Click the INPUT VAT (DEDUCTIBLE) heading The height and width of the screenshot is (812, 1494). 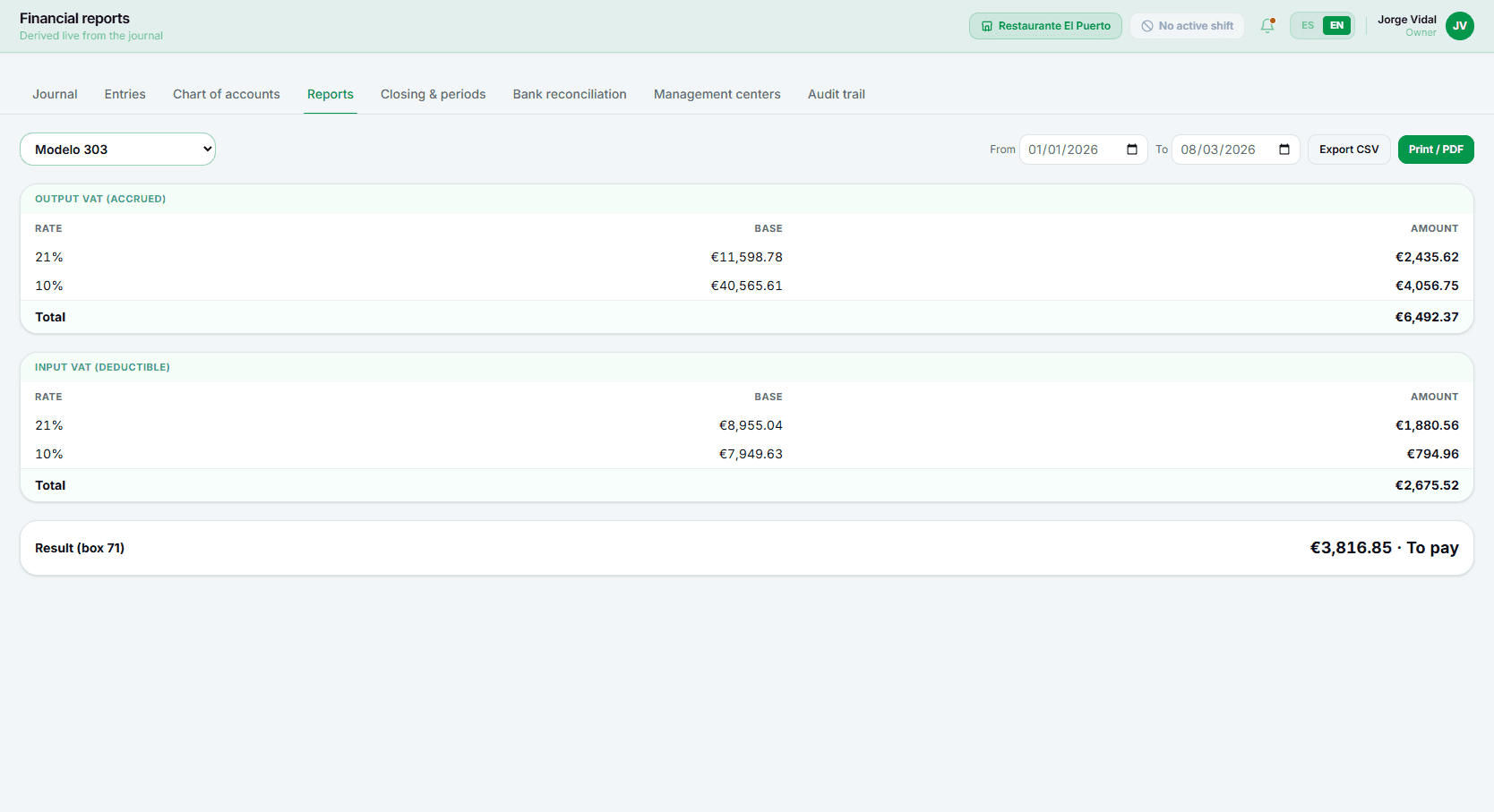(102, 367)
